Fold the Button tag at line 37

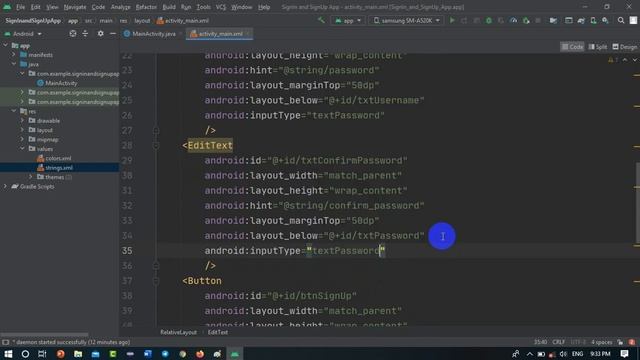pyautogui.click(x=156, y=281)
